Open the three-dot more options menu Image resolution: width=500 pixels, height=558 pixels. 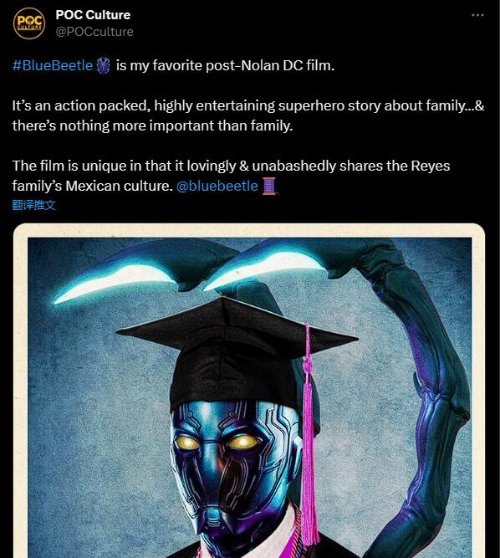click(477, 15)
